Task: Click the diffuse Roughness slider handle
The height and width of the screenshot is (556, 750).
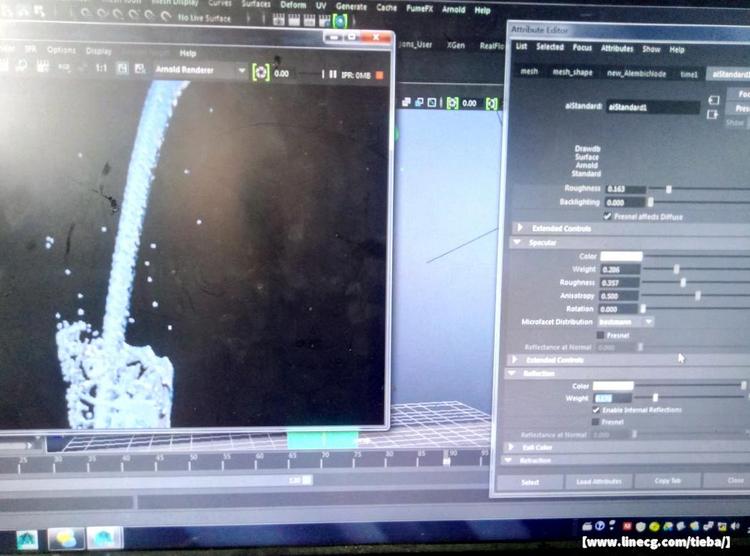Action: tap(669, 189)
